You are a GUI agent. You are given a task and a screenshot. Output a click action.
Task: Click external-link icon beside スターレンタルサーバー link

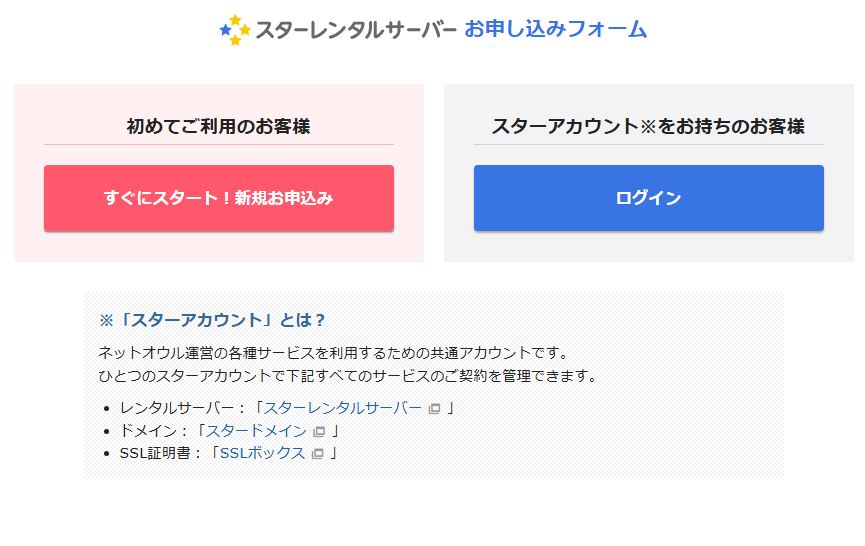click(434, 409)
